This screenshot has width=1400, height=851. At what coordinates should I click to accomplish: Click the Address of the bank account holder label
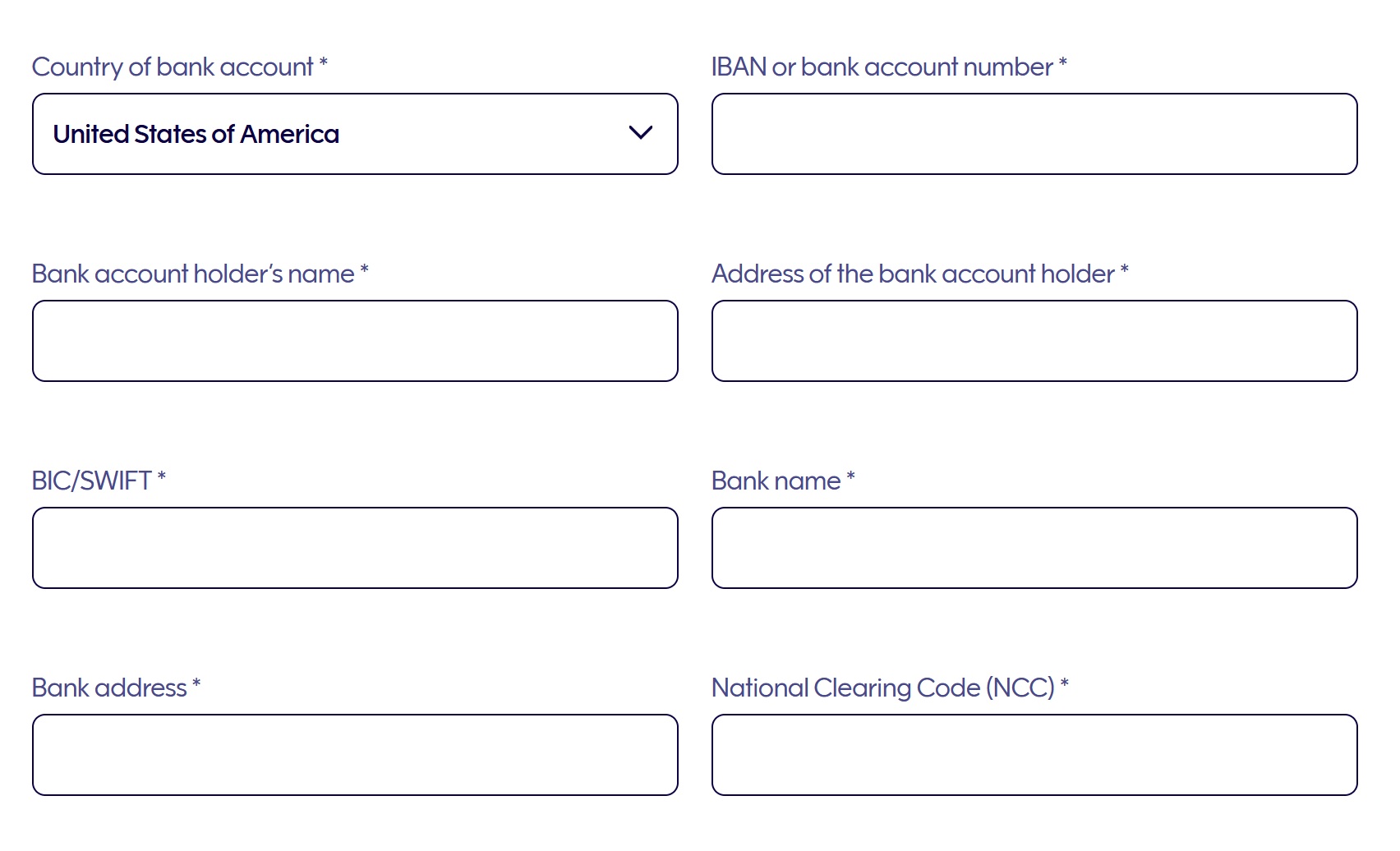tap(913, 274)
